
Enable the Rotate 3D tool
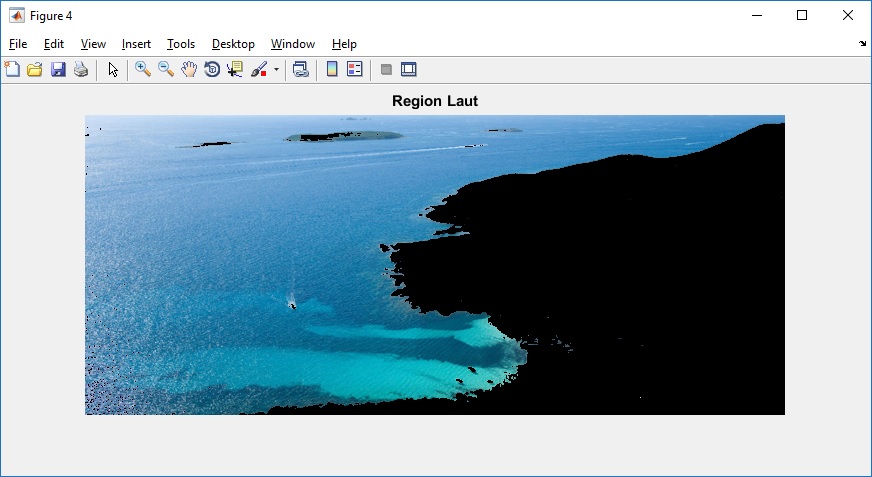pyautogui.click(x=212, y=69)
